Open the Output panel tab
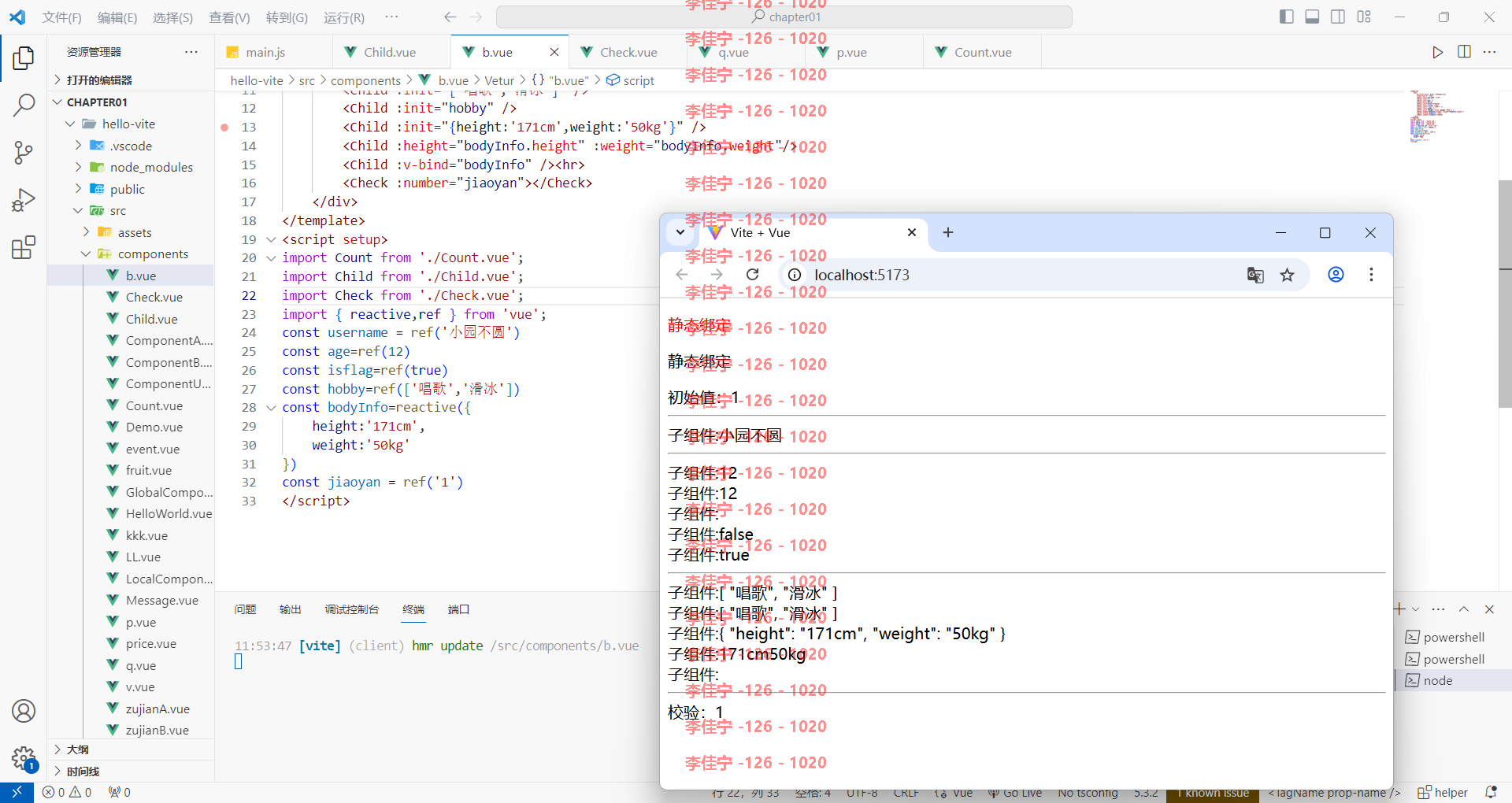This screenshot has width=1512, height=803. [290, 609]
